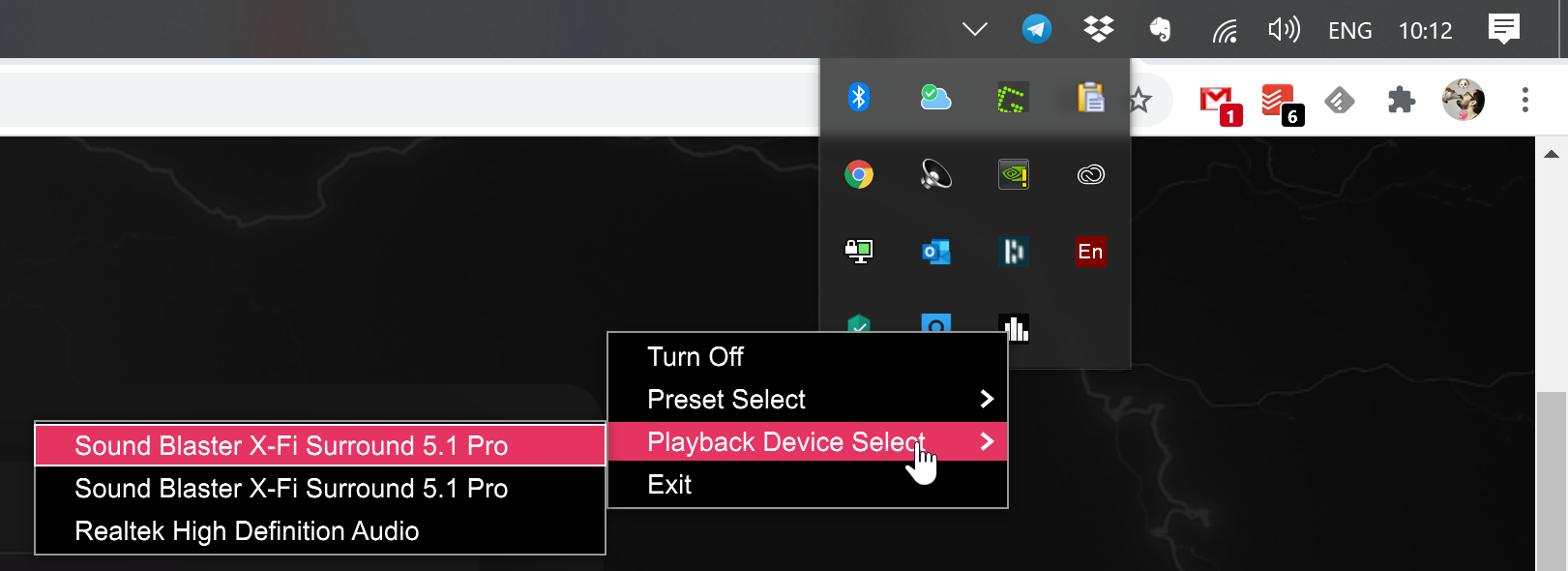Click the Chrome icon in tray overflow
The width and height of the screenshot is (1568, 571).
pyautogui.click(x=859, y=174)
